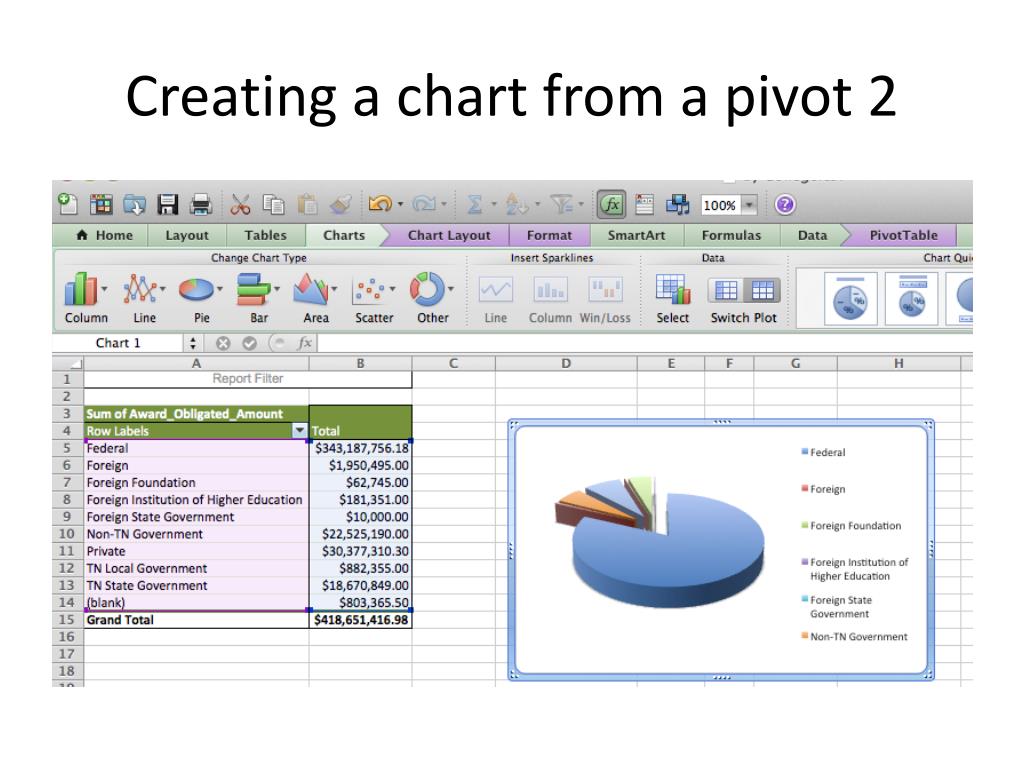Click the Name Box stepper arrows
Screen dimensions: 1024x768
(x=193, y=343)
